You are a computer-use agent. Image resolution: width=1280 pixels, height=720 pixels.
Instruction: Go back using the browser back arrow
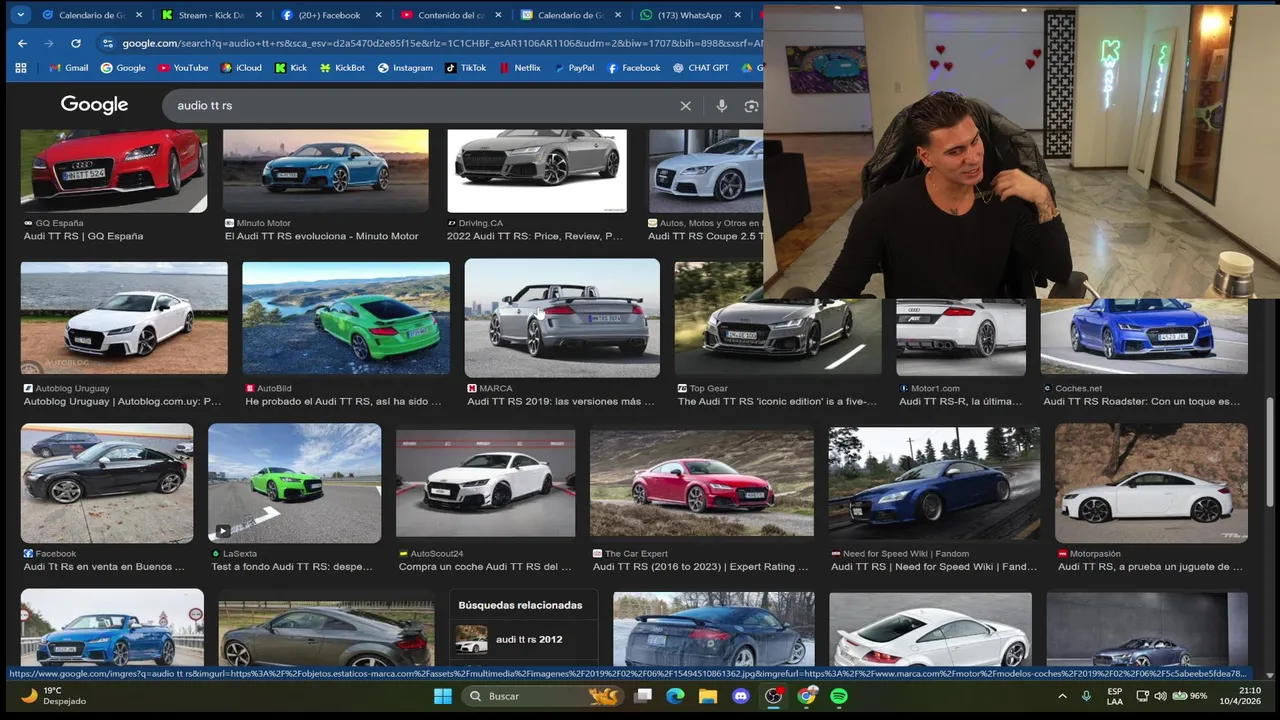22,43
